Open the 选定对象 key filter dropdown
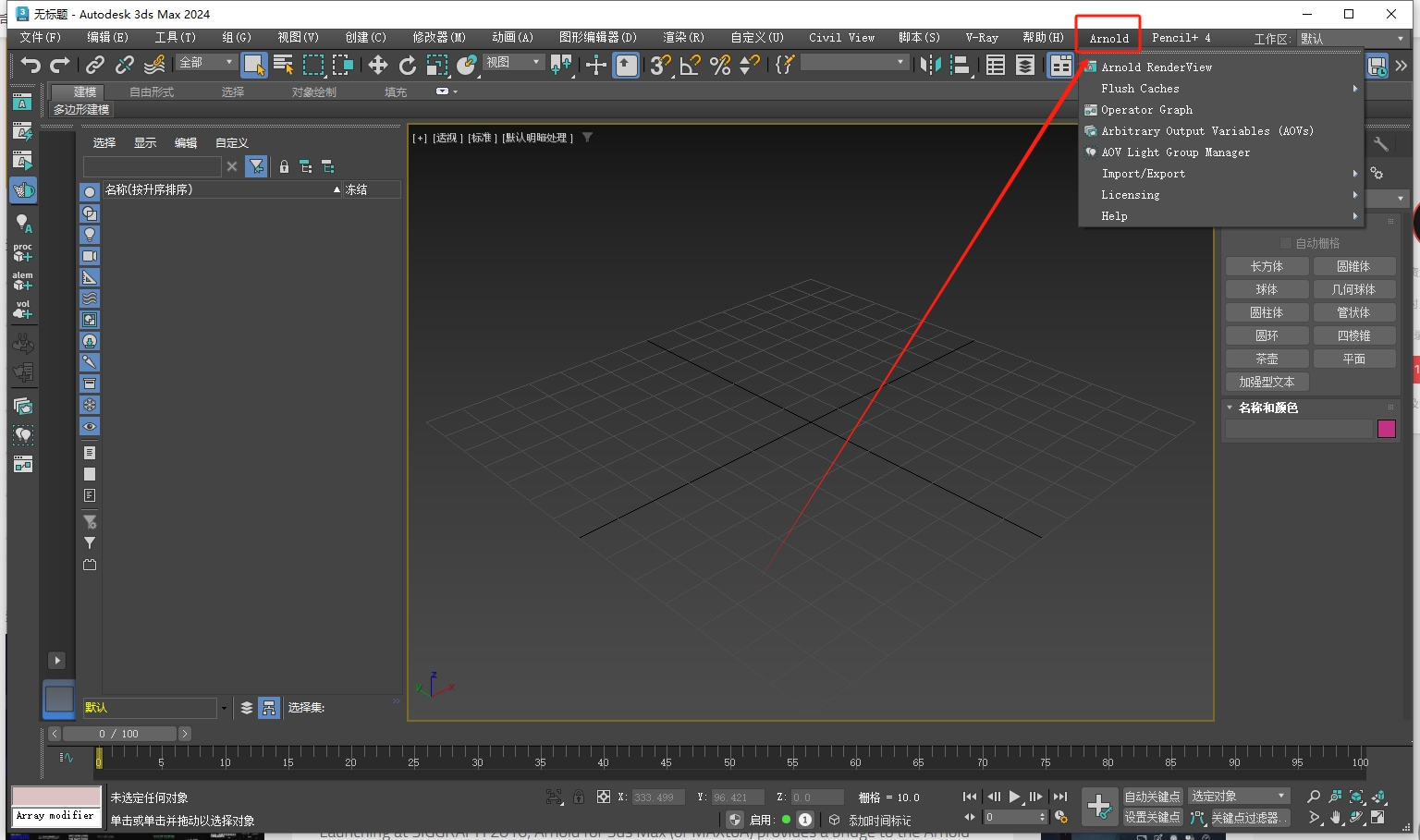The image size is (1420, 840). 1239,797
